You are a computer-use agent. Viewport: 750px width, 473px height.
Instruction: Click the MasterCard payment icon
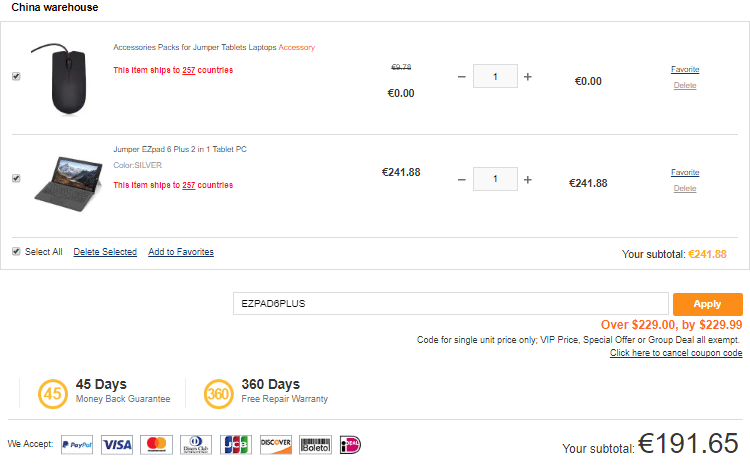coord(155,444)
